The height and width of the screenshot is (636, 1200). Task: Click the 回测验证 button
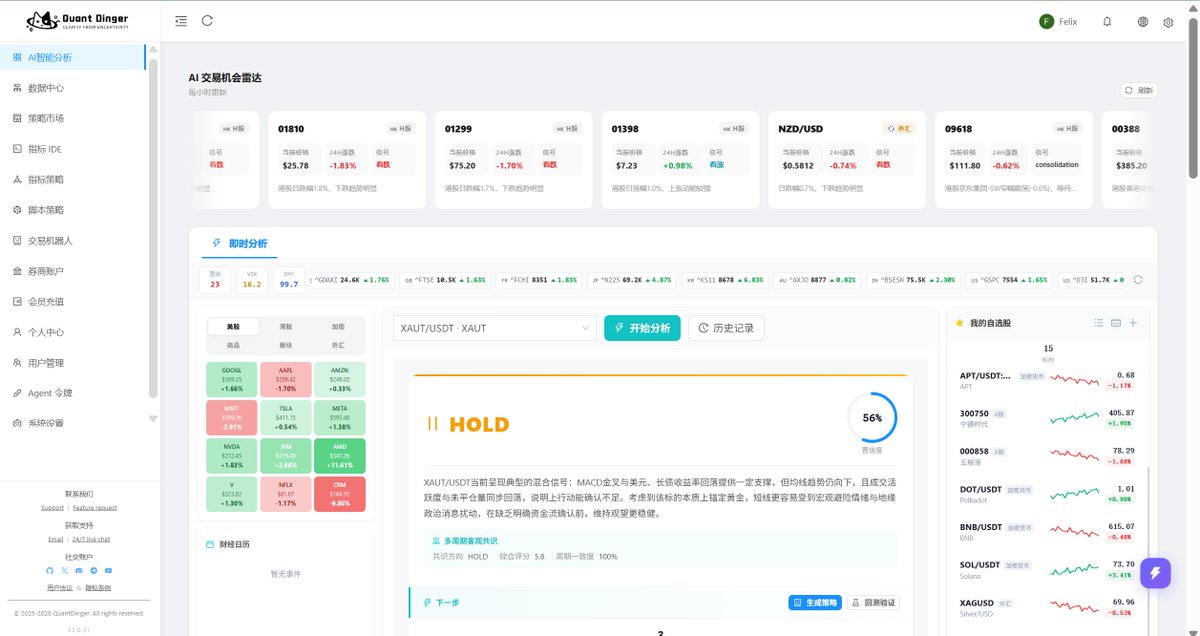click(x=874, y=603)
